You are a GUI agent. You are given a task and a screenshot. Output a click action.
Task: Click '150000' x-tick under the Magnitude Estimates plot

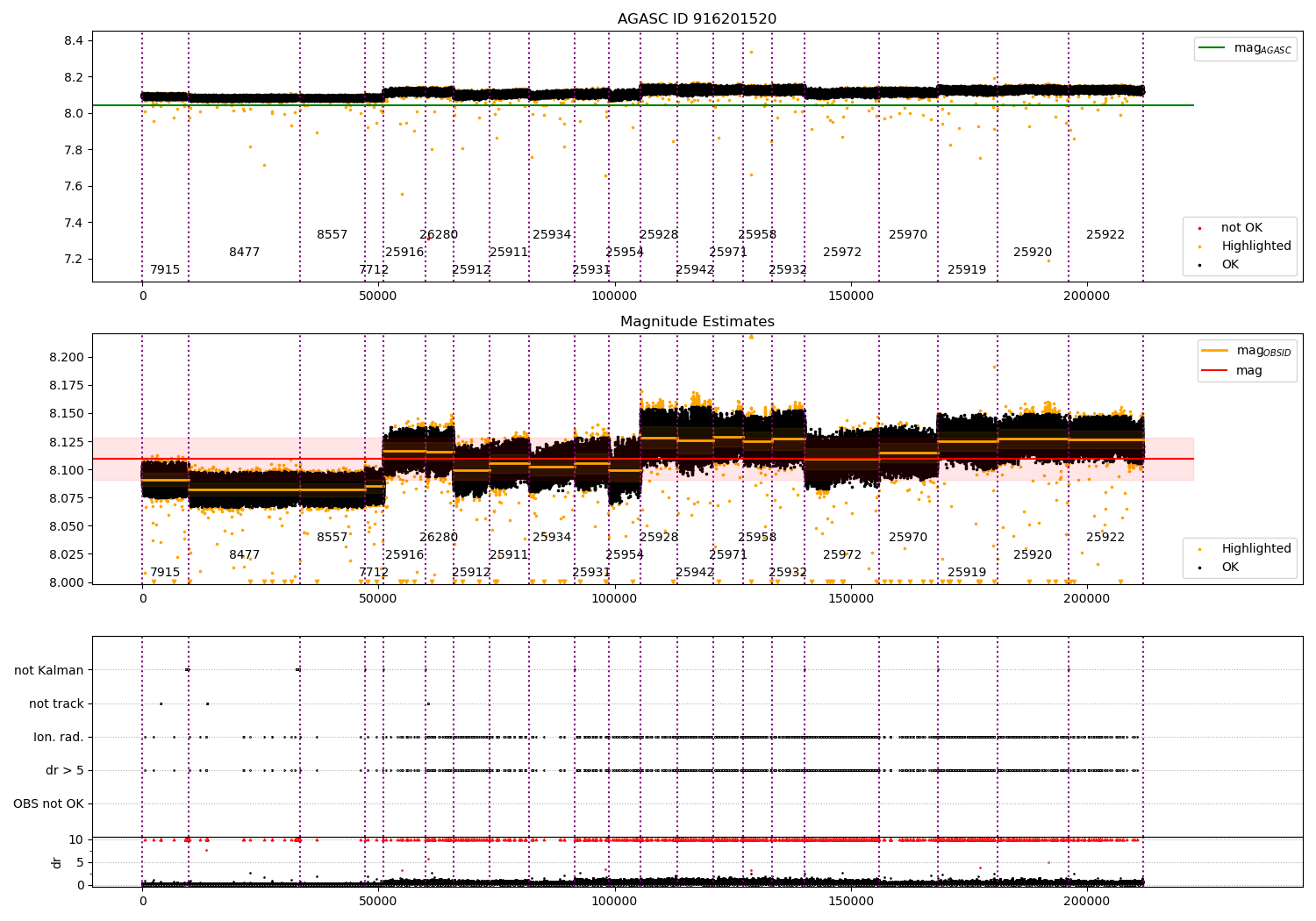[x=851, y=599]
